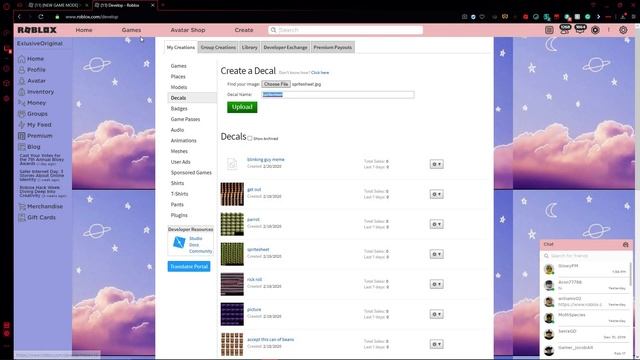Click the chat settings icon in Chat header
This screenshot has height=360, width=640.
(x=625, y=244)
